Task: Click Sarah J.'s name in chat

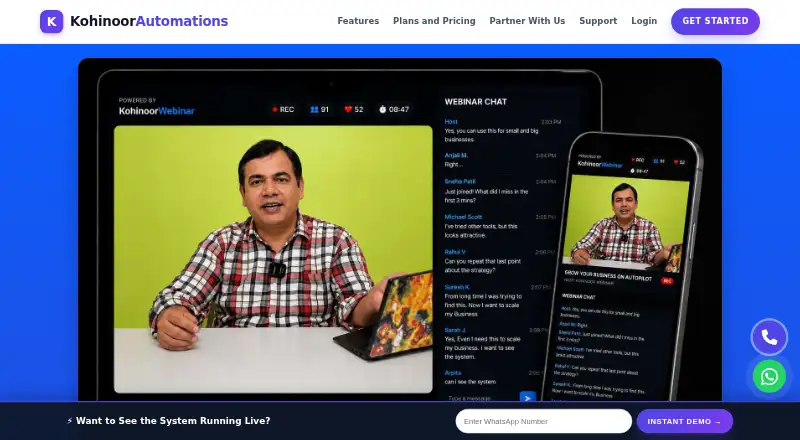Action: click(455, 330)
